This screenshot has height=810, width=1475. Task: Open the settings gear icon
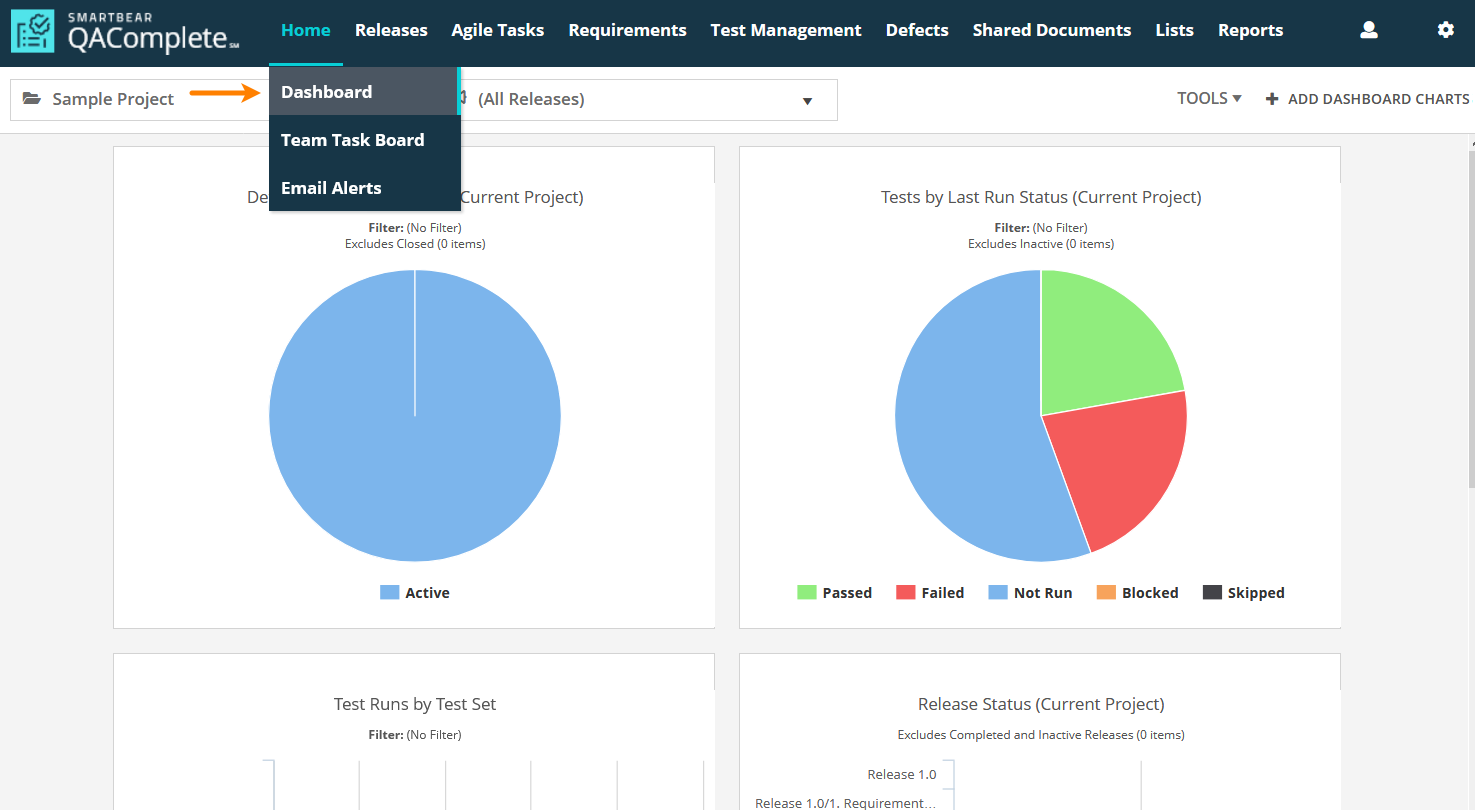[x=1445, y=30]
